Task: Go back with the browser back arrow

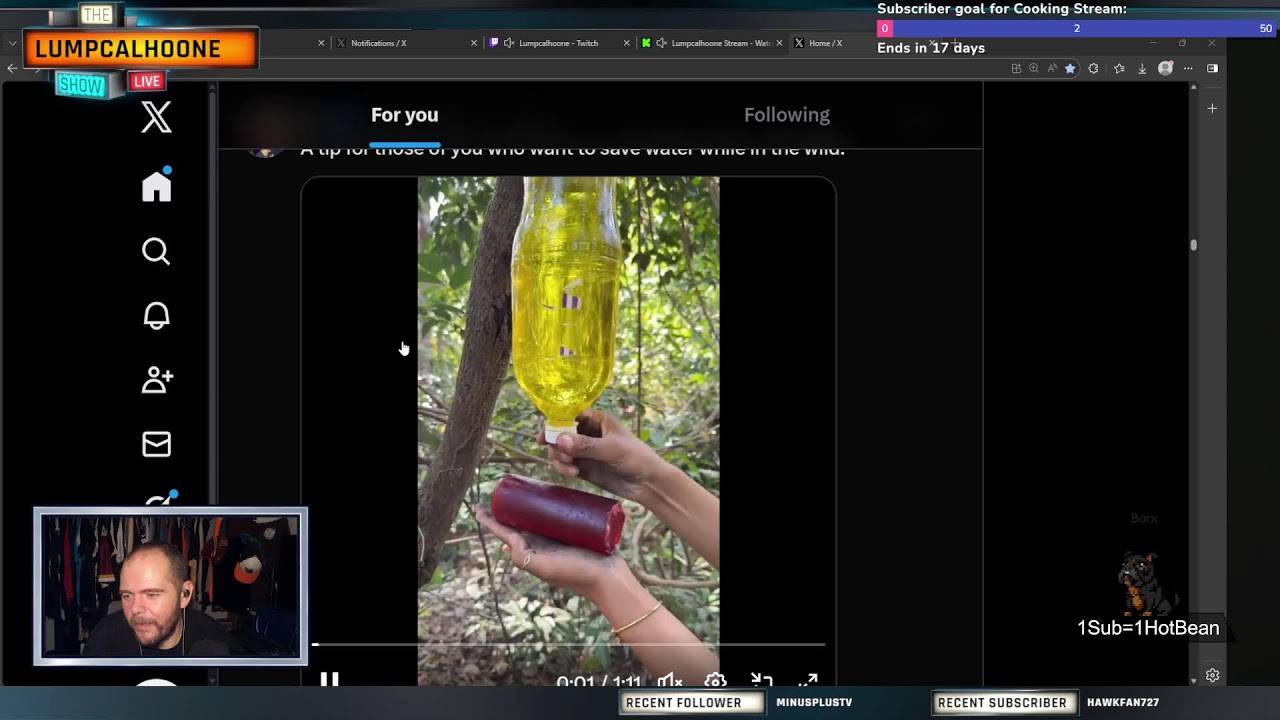Action: click(x=12, y=68)
